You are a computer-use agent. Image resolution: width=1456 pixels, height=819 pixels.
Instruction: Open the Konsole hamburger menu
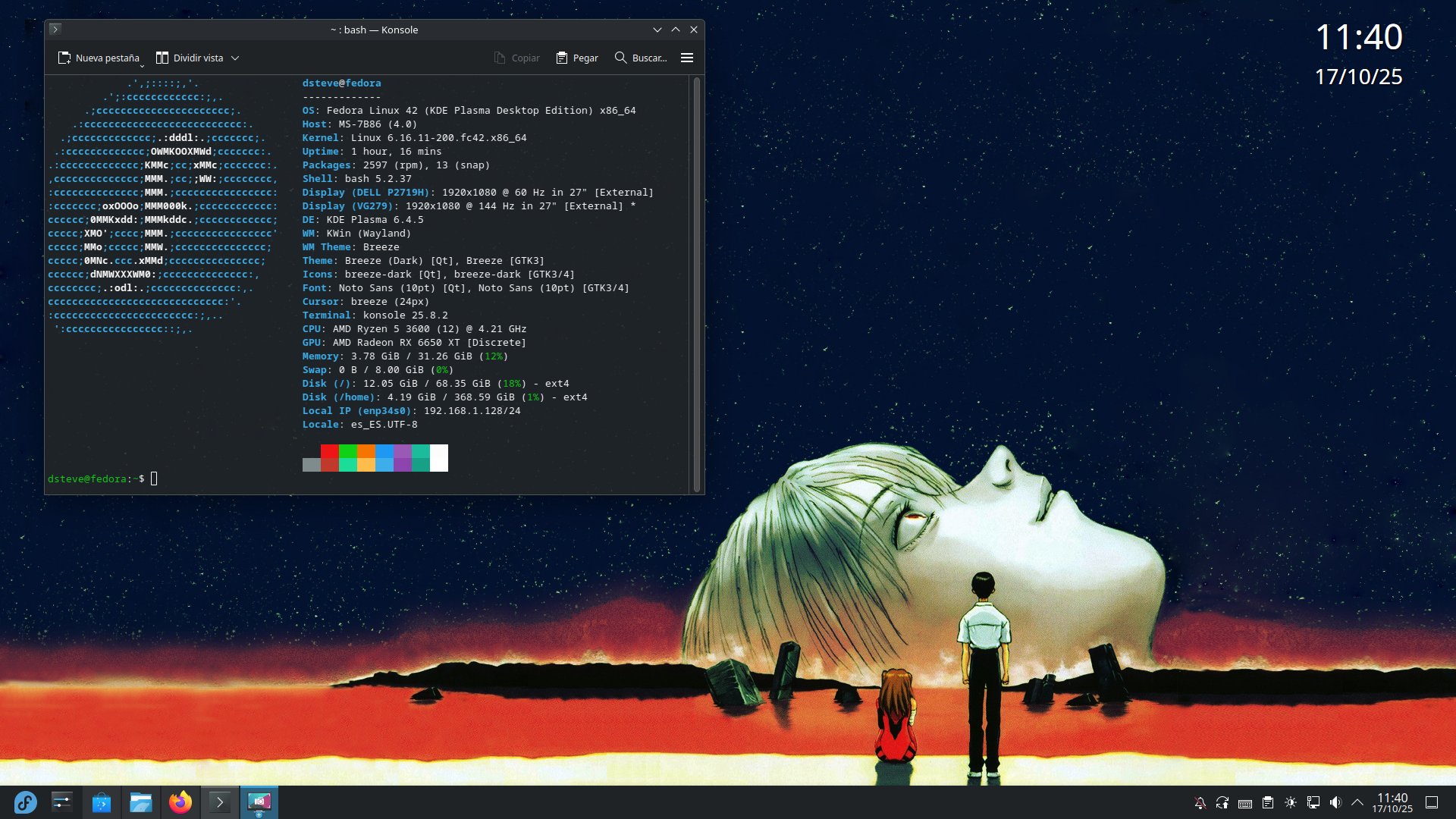pyautogui.click(x=687, y=58)
